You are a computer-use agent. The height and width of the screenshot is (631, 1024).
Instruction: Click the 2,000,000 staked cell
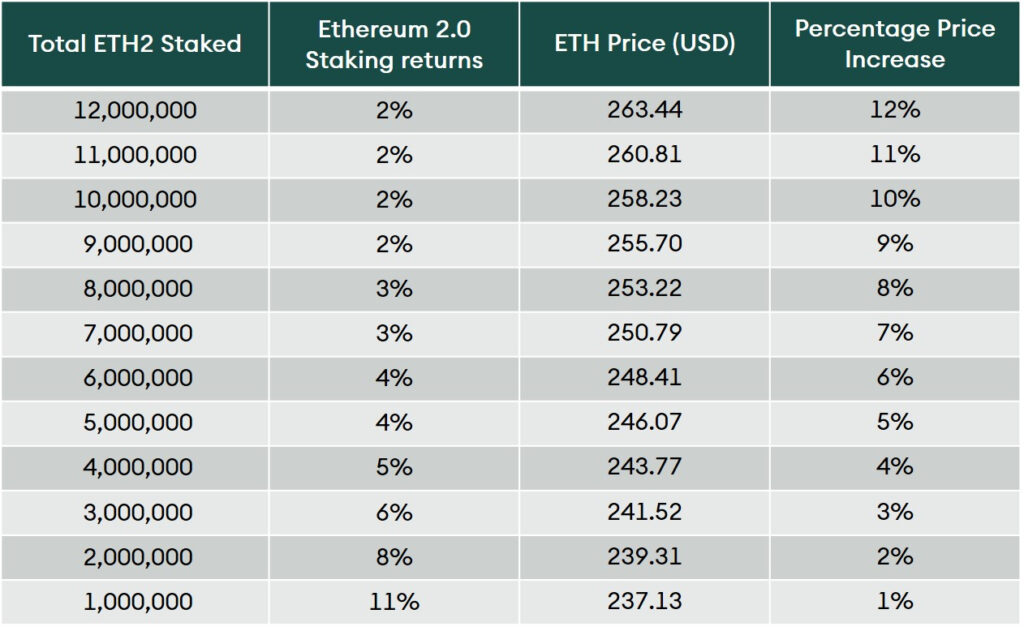pyautogui.click(x=135, y=556)
